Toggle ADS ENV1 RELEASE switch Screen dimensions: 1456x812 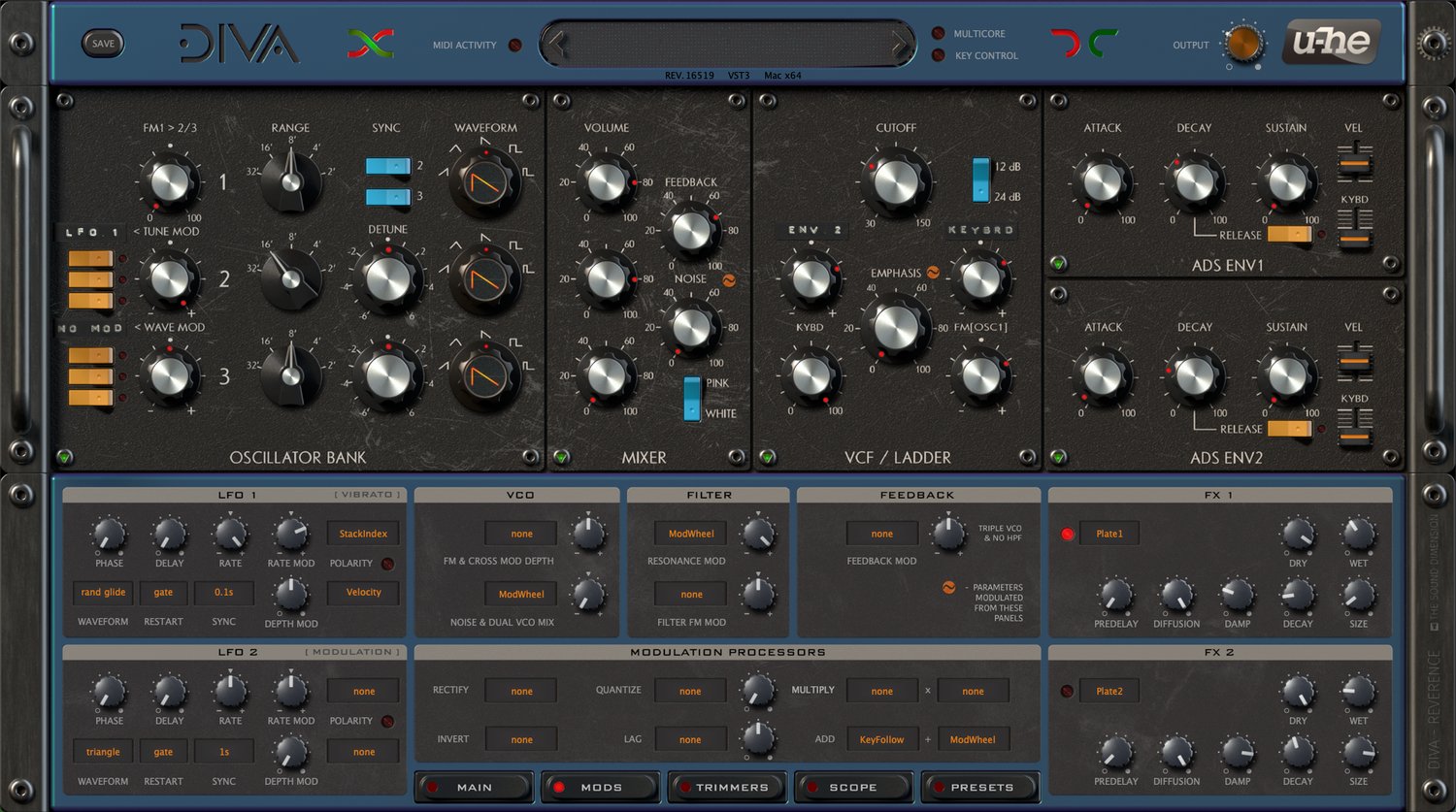point(1290,235)
